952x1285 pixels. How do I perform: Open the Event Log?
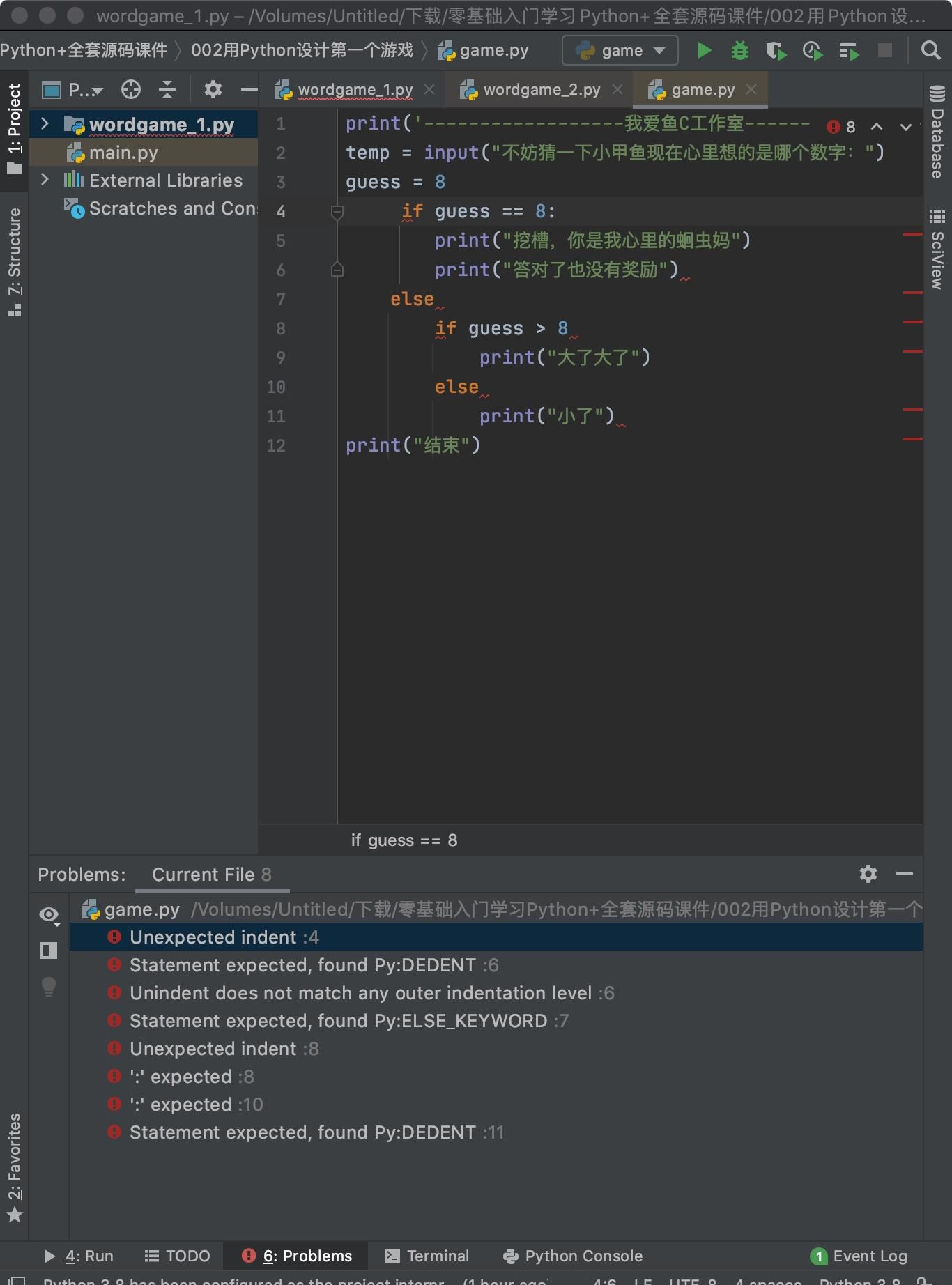[x=859, y=1256]
